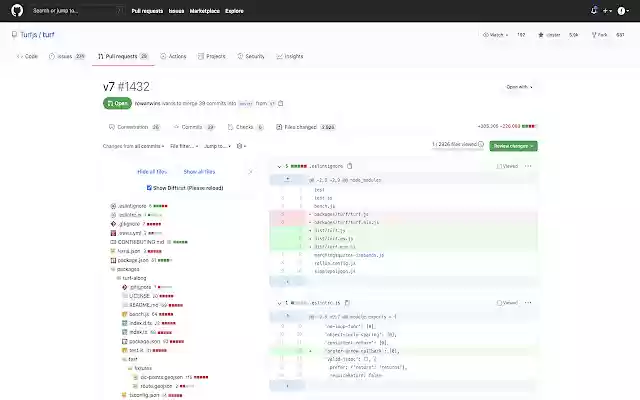
Task: Mark .eslintrc.js as Viewed
Action: pos(507,303)
